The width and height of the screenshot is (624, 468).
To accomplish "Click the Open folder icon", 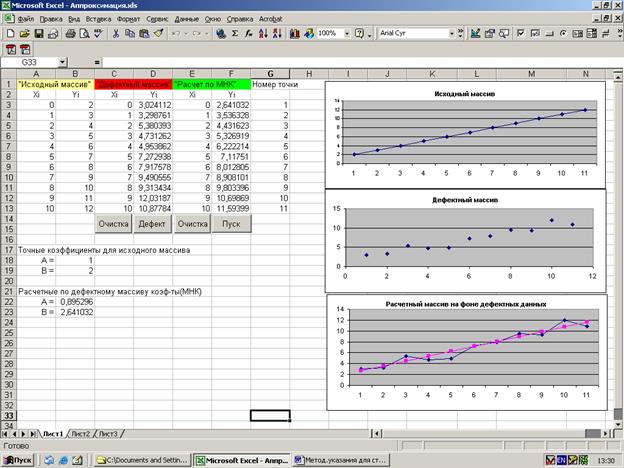I will click(x=23, y=33).
